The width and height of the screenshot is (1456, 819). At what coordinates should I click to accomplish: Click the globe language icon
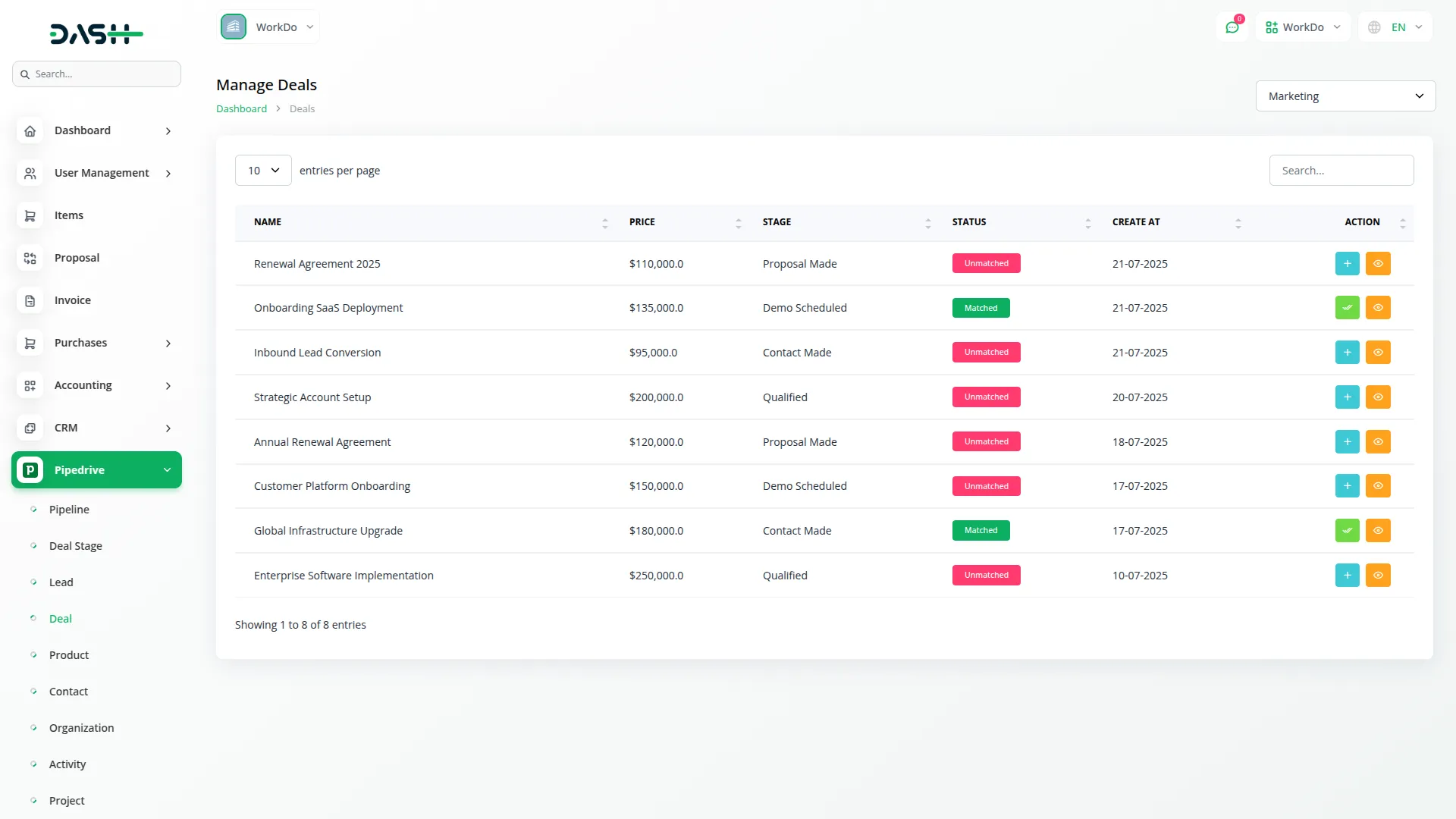[x=1374, y=27]
